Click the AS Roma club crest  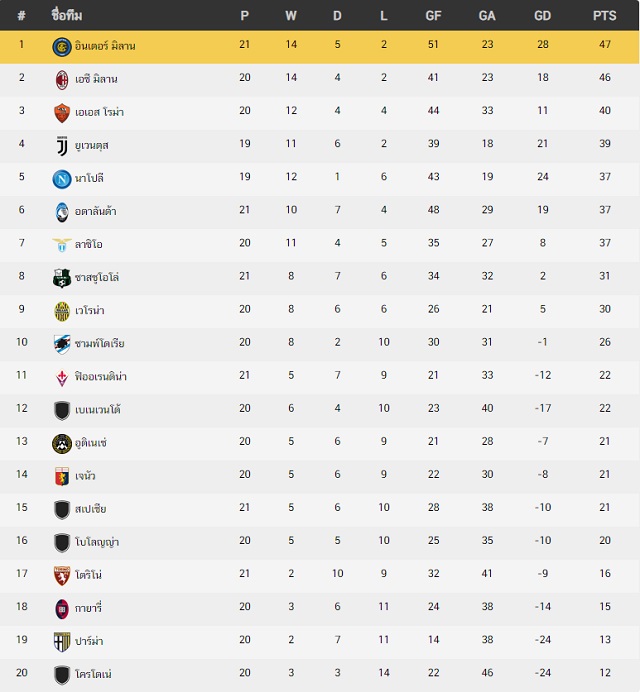pos(62,113)
